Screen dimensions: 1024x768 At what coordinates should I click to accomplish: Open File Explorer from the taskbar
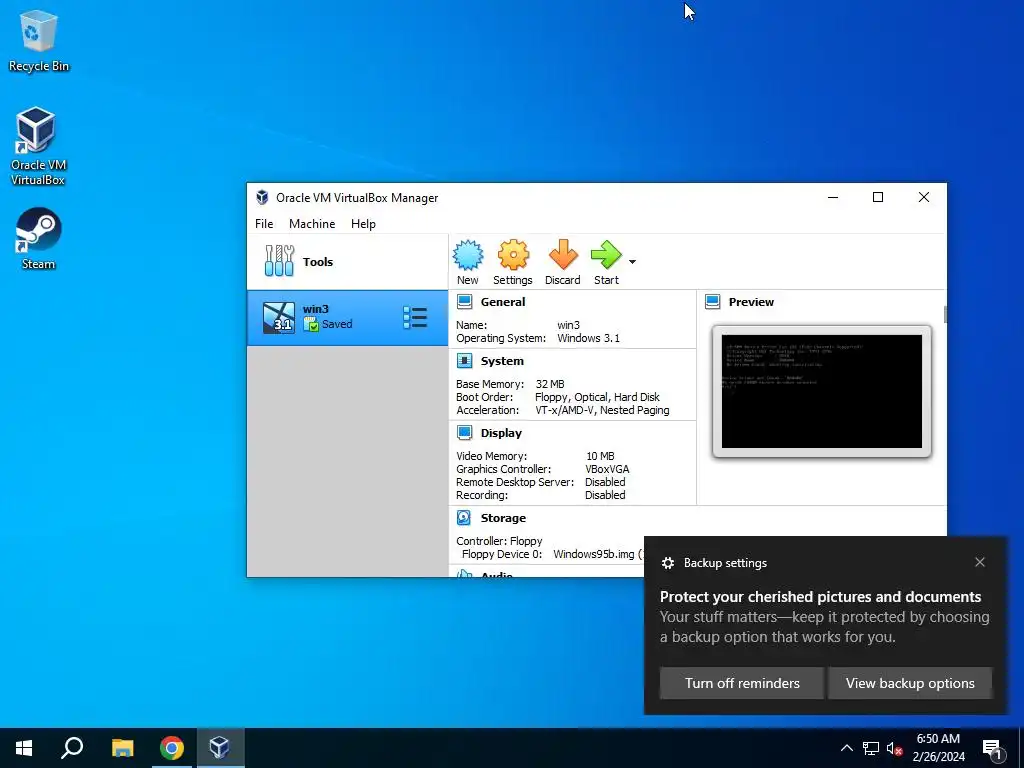tap(122, 748)
